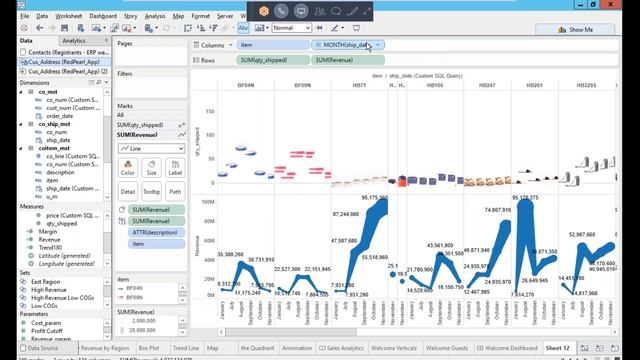Click the Detail mark card button
Image resolution: width=640 pixels, height=360 pixels.
click(127, 191)
